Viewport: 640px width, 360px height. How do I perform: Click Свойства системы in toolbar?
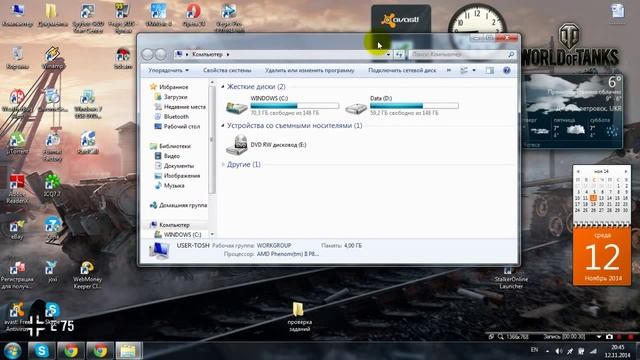point(227,70)
